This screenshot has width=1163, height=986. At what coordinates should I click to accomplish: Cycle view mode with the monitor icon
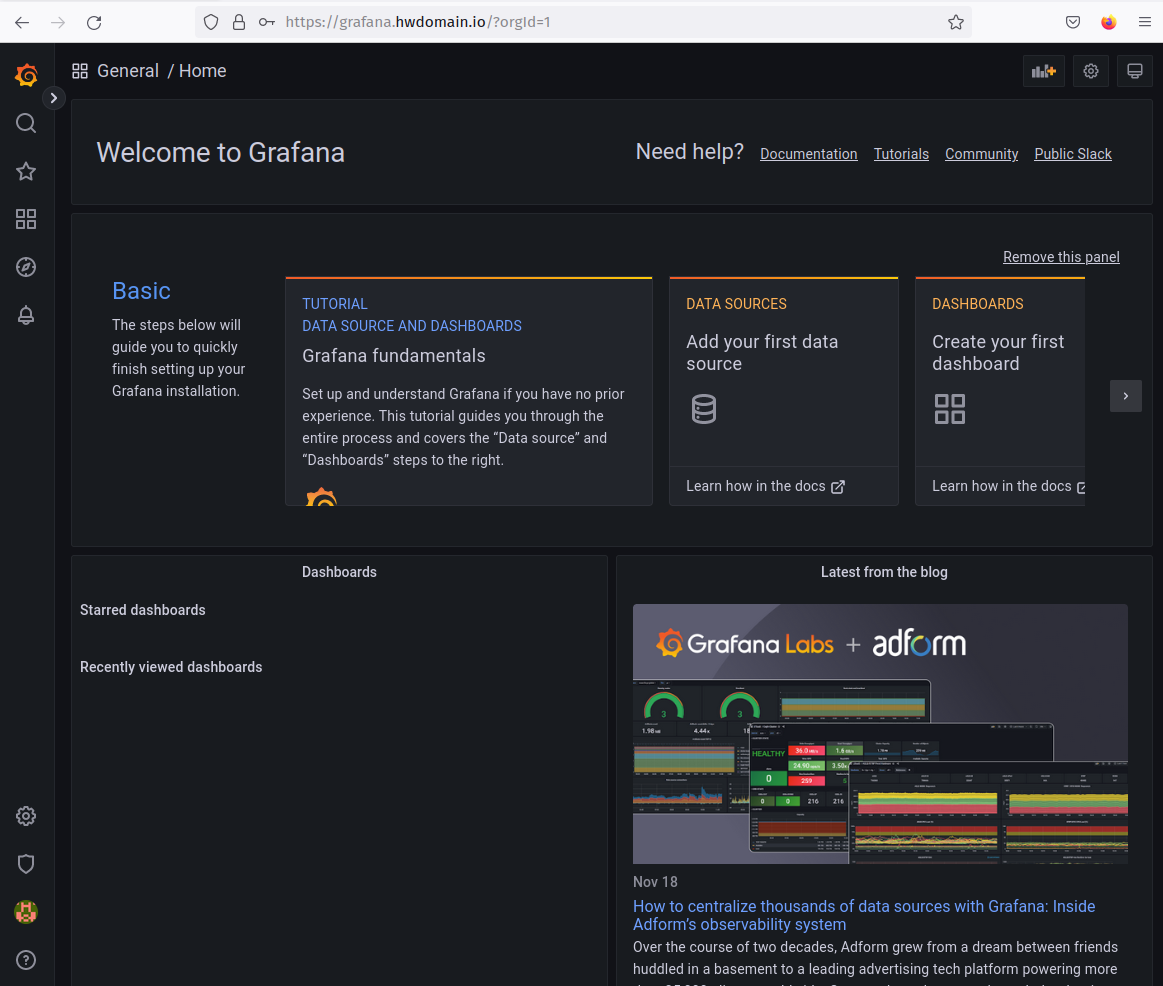pos(1135,71)
